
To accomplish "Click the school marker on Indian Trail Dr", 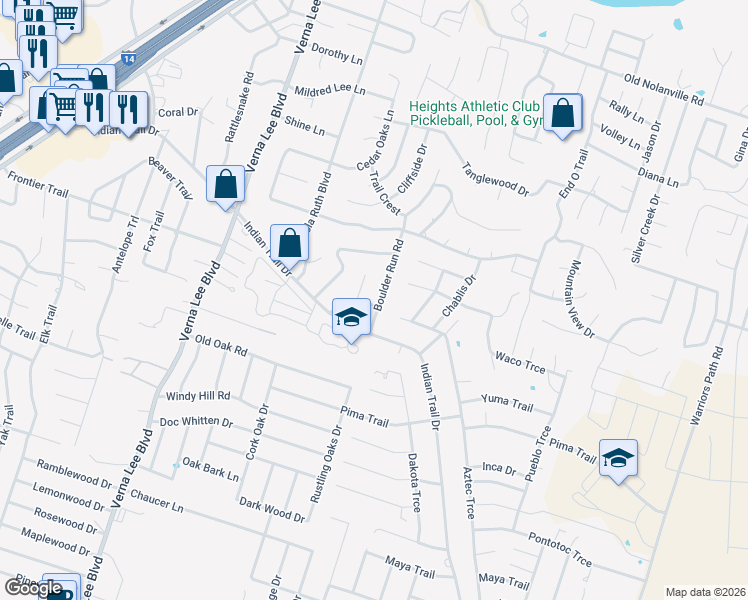I will pyautogui.click(x=351, y=319).
